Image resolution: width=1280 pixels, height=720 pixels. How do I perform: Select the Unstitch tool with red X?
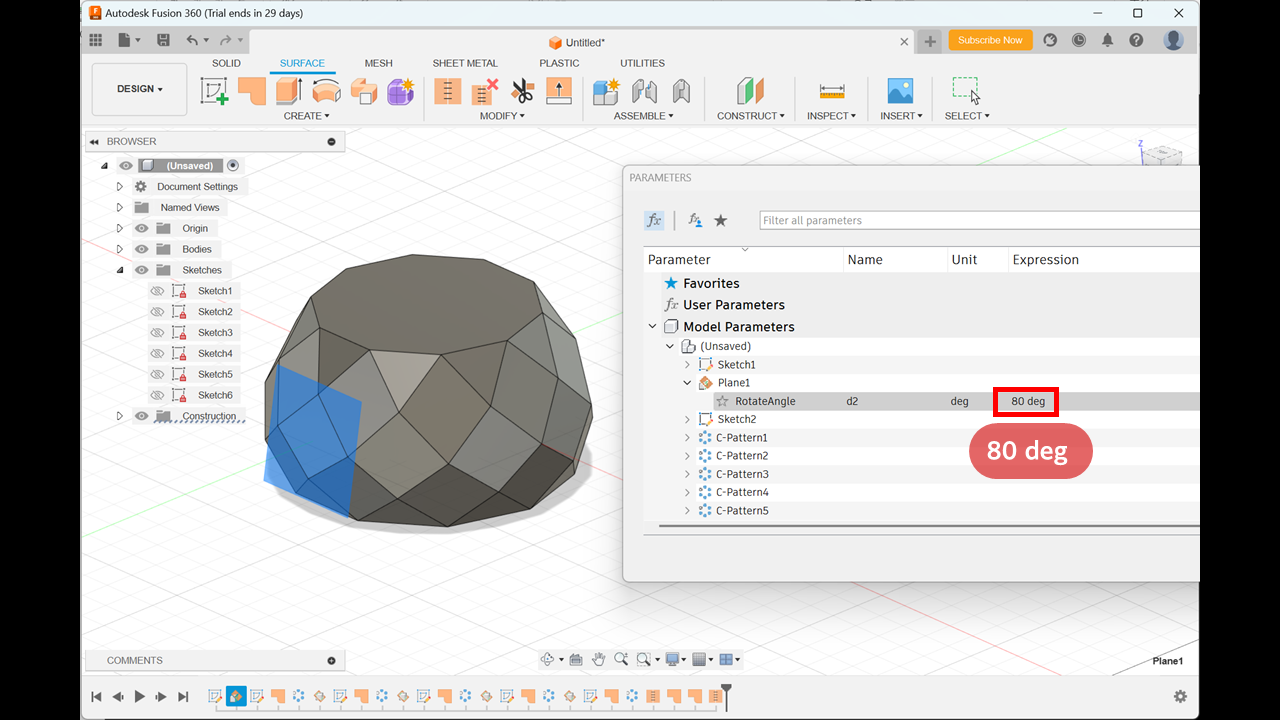485,91
